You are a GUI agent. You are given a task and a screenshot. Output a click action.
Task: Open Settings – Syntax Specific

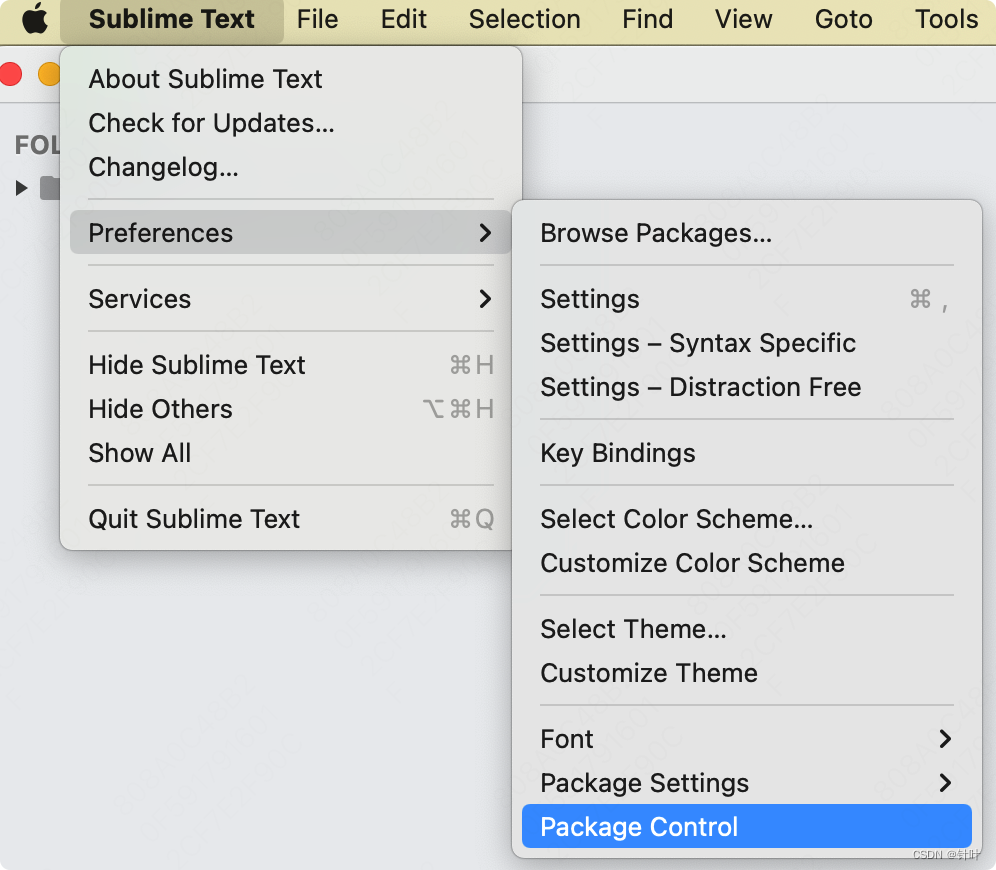(698, 343)
